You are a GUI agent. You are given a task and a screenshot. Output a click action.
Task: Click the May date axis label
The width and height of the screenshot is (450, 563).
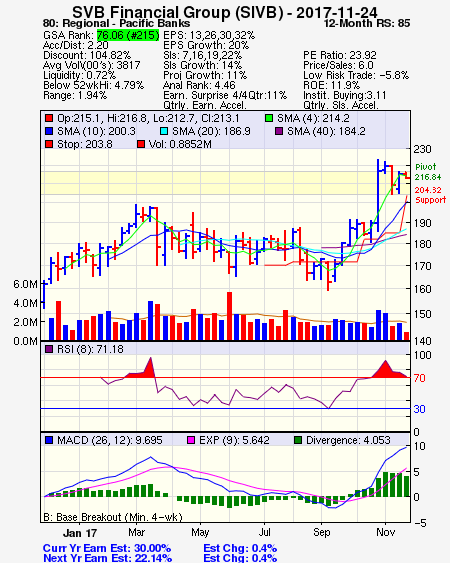pyautogui.click(x=200, y=532)
